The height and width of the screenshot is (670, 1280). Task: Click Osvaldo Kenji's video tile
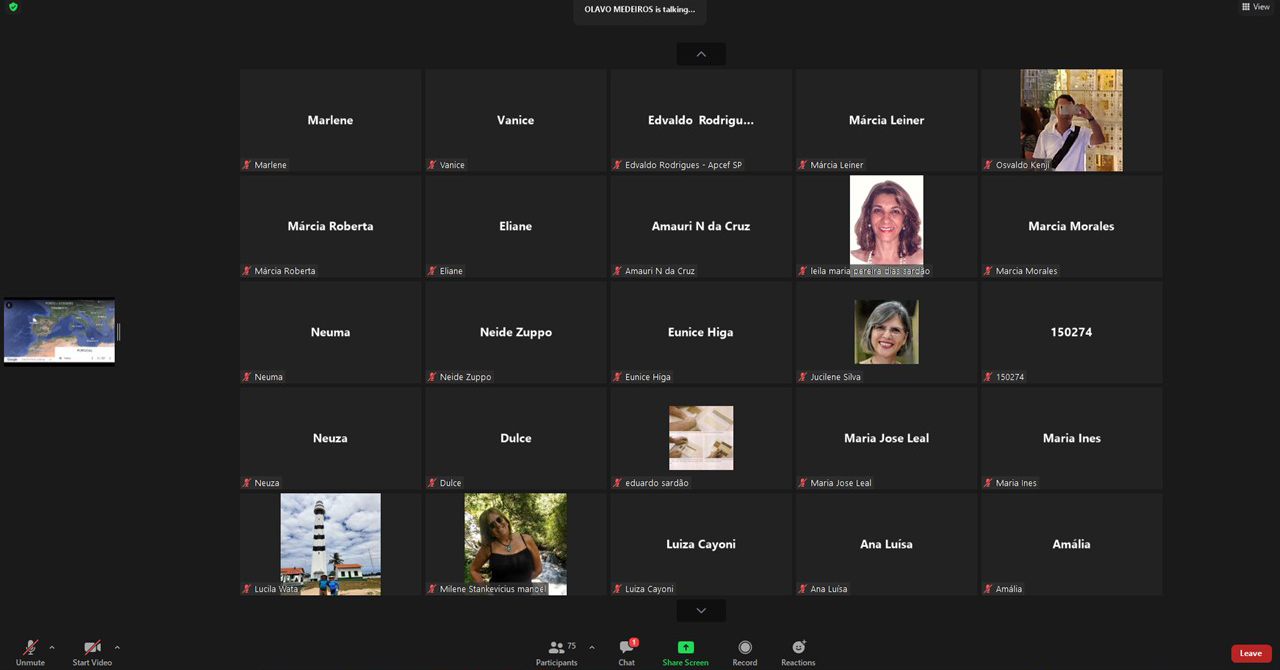pos(1071,120)
